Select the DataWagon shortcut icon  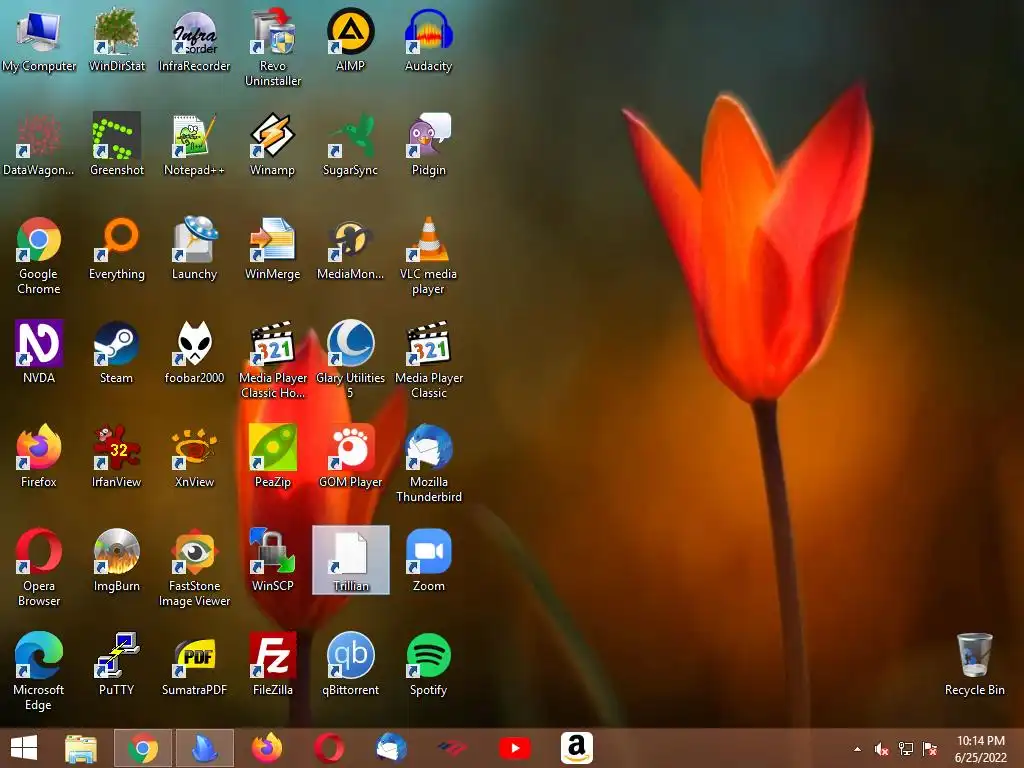pyautogui.click(x=39, y=144)
